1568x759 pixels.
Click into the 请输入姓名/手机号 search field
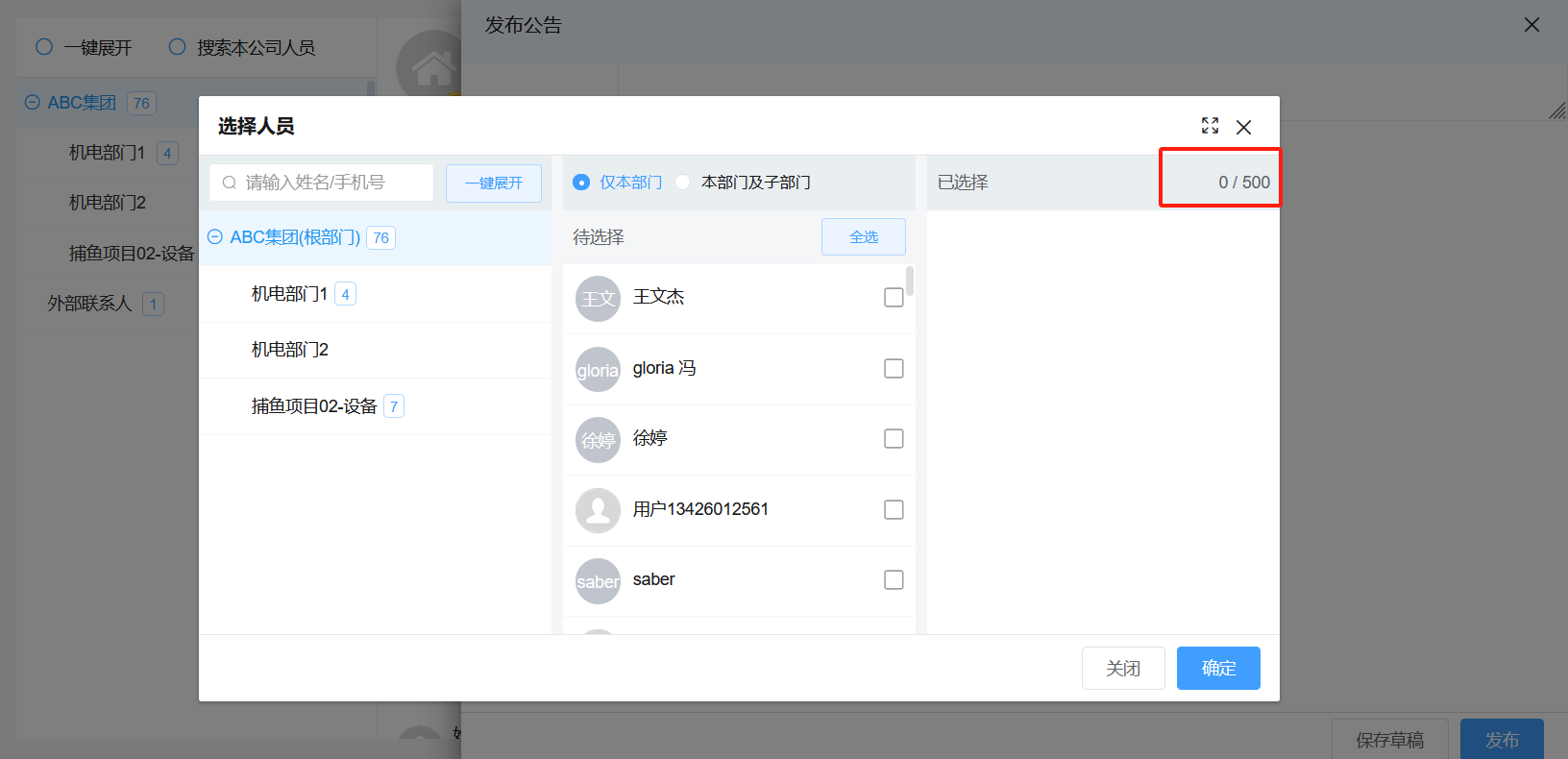(322, 183)
